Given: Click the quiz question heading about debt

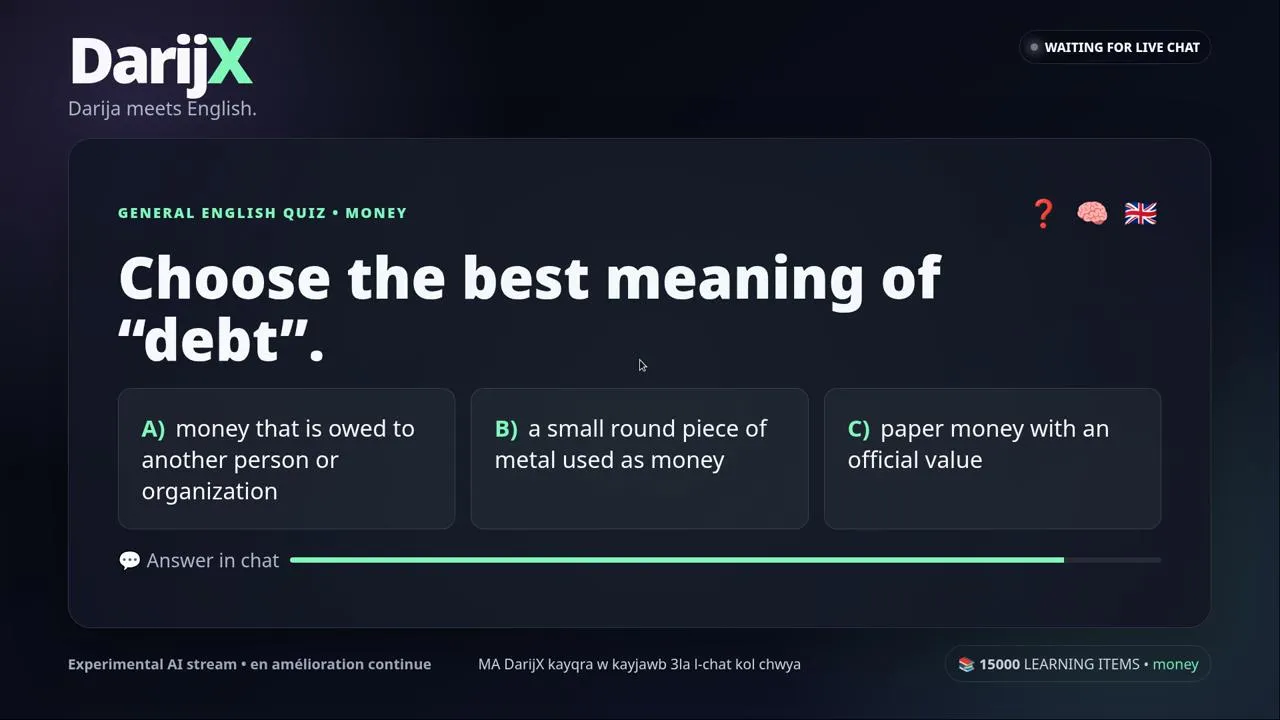Looking at the screenshot, I should point(530,308).
